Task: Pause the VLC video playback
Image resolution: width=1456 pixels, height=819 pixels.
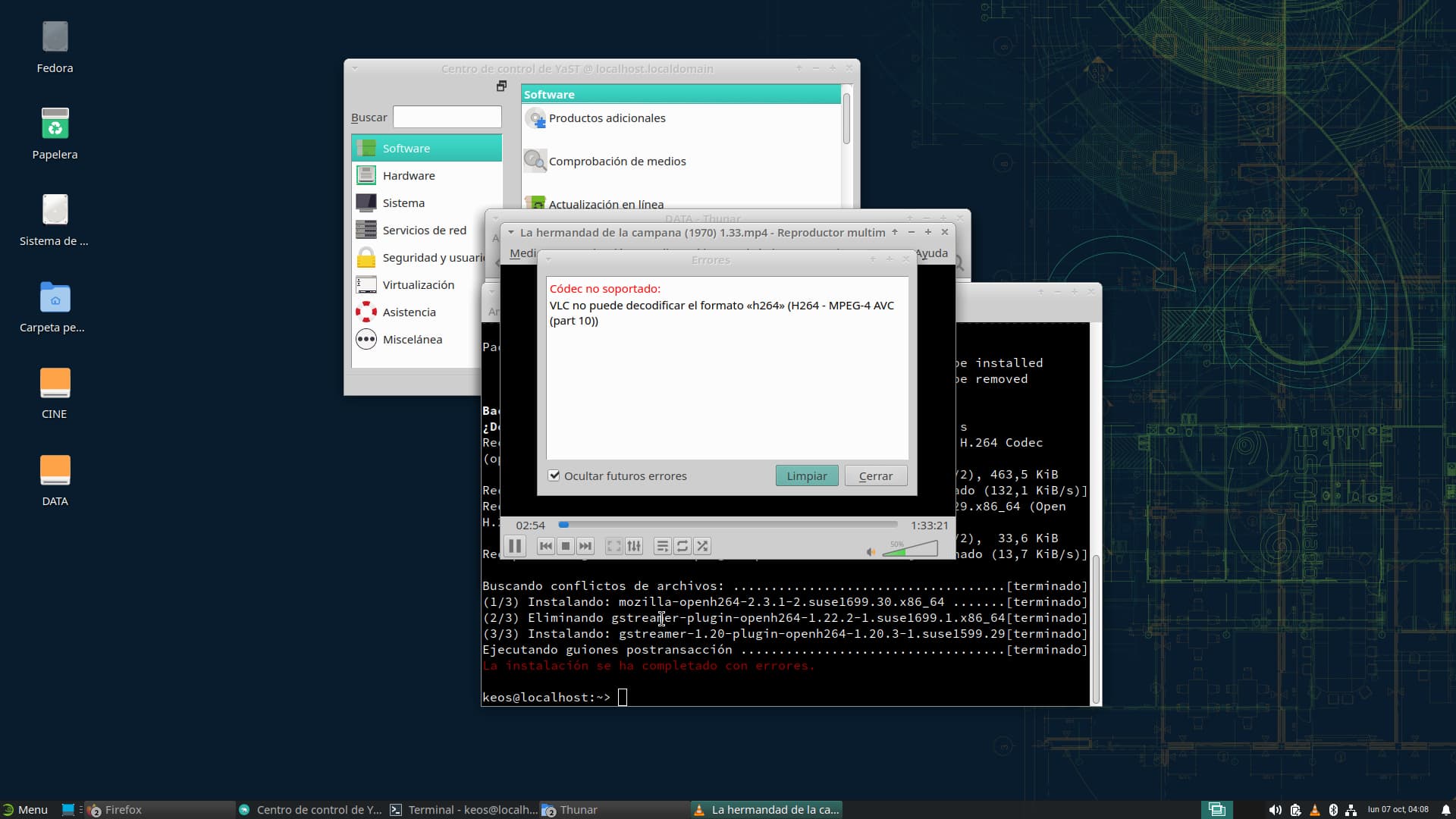Action: (x=515, y=546)
